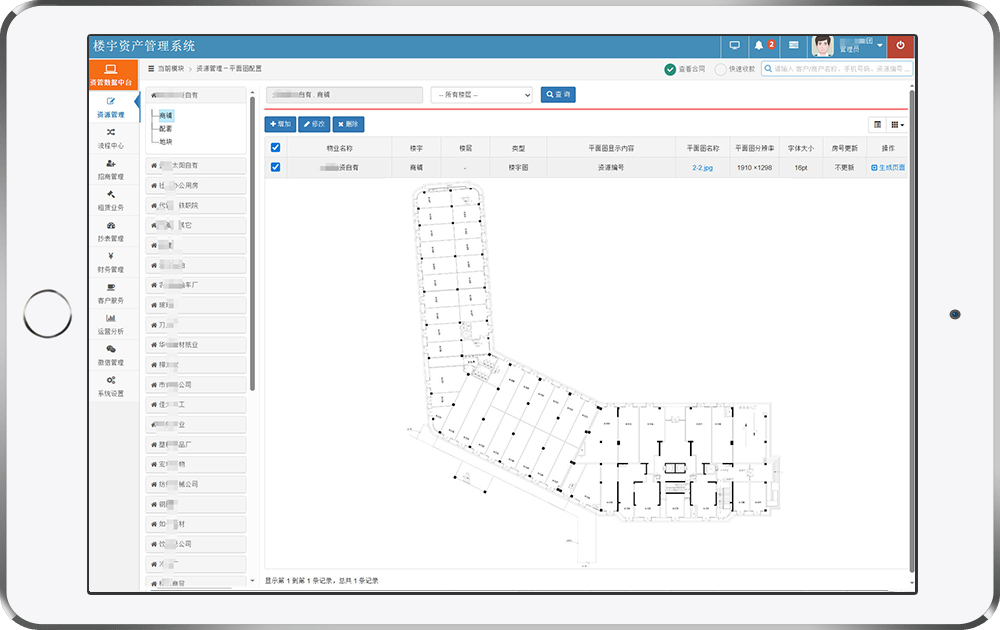Click the 自有.商铺 selected property field

coord(344,94)
